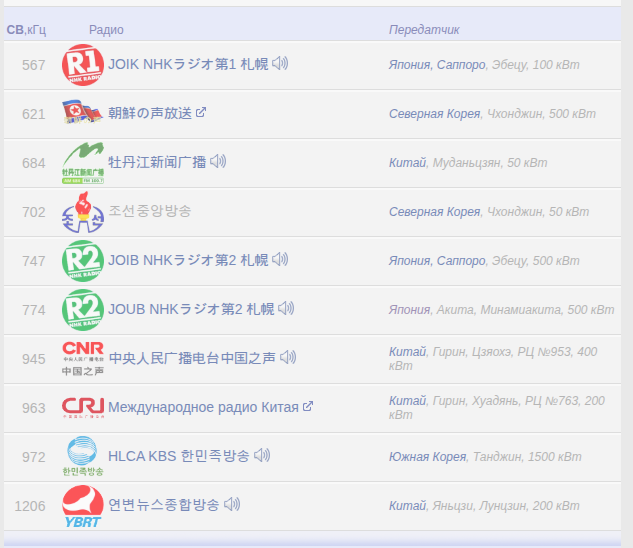Image resolution: width=633 pixels, height=548 pixels.
Task: Open 中央人民广播电台中国之声 station link
Action: (192, 358)
